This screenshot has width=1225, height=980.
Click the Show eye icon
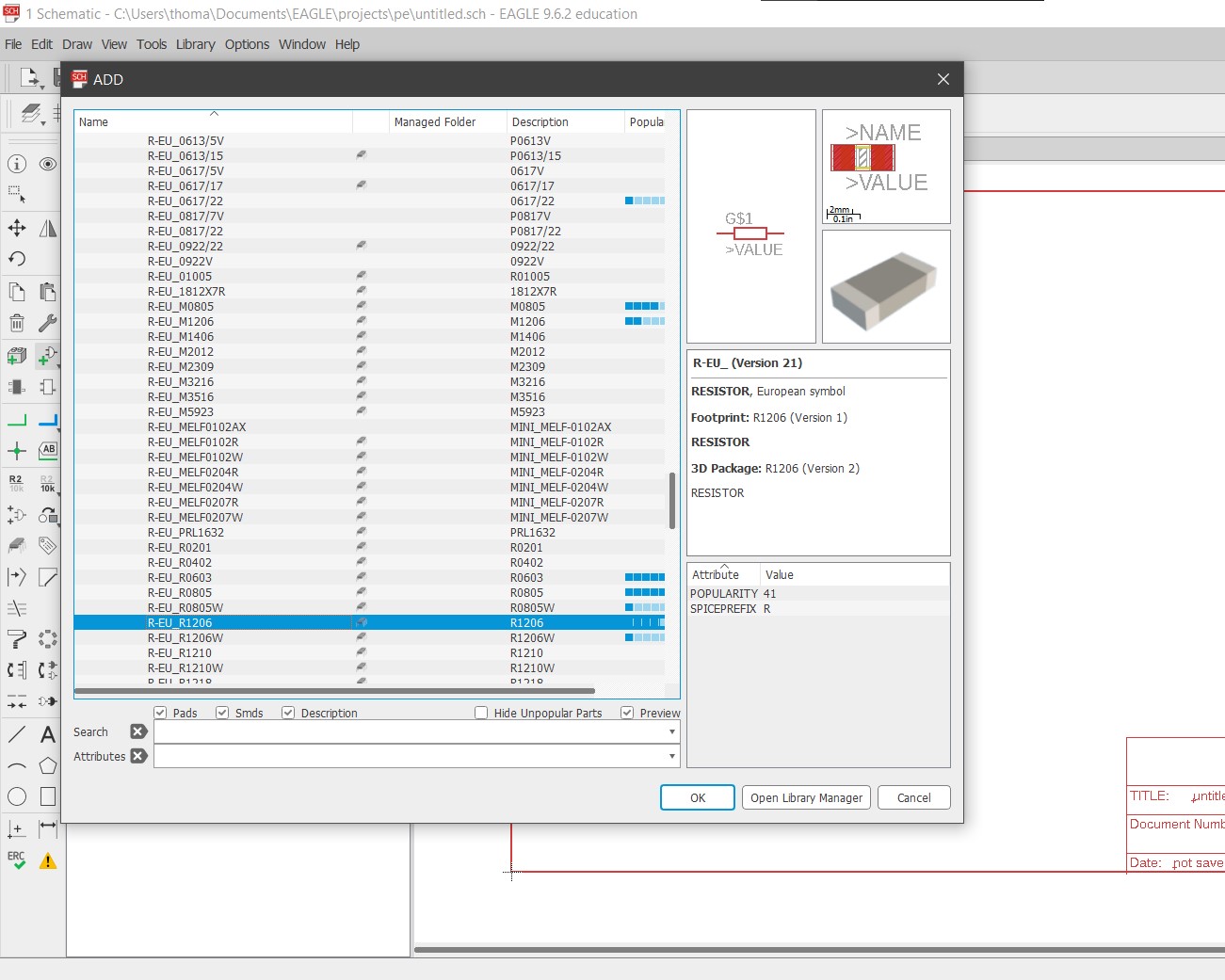point(48,164)
